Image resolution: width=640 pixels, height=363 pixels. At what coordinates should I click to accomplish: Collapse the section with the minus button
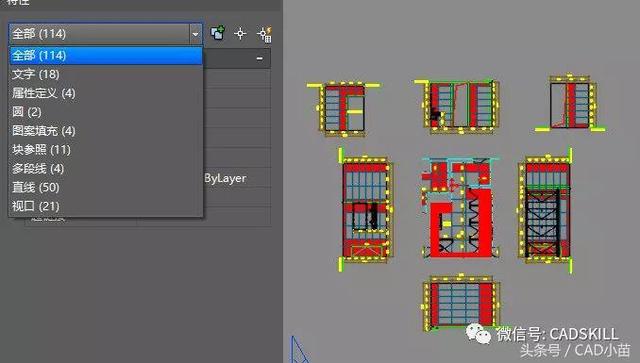coord(259,58)
